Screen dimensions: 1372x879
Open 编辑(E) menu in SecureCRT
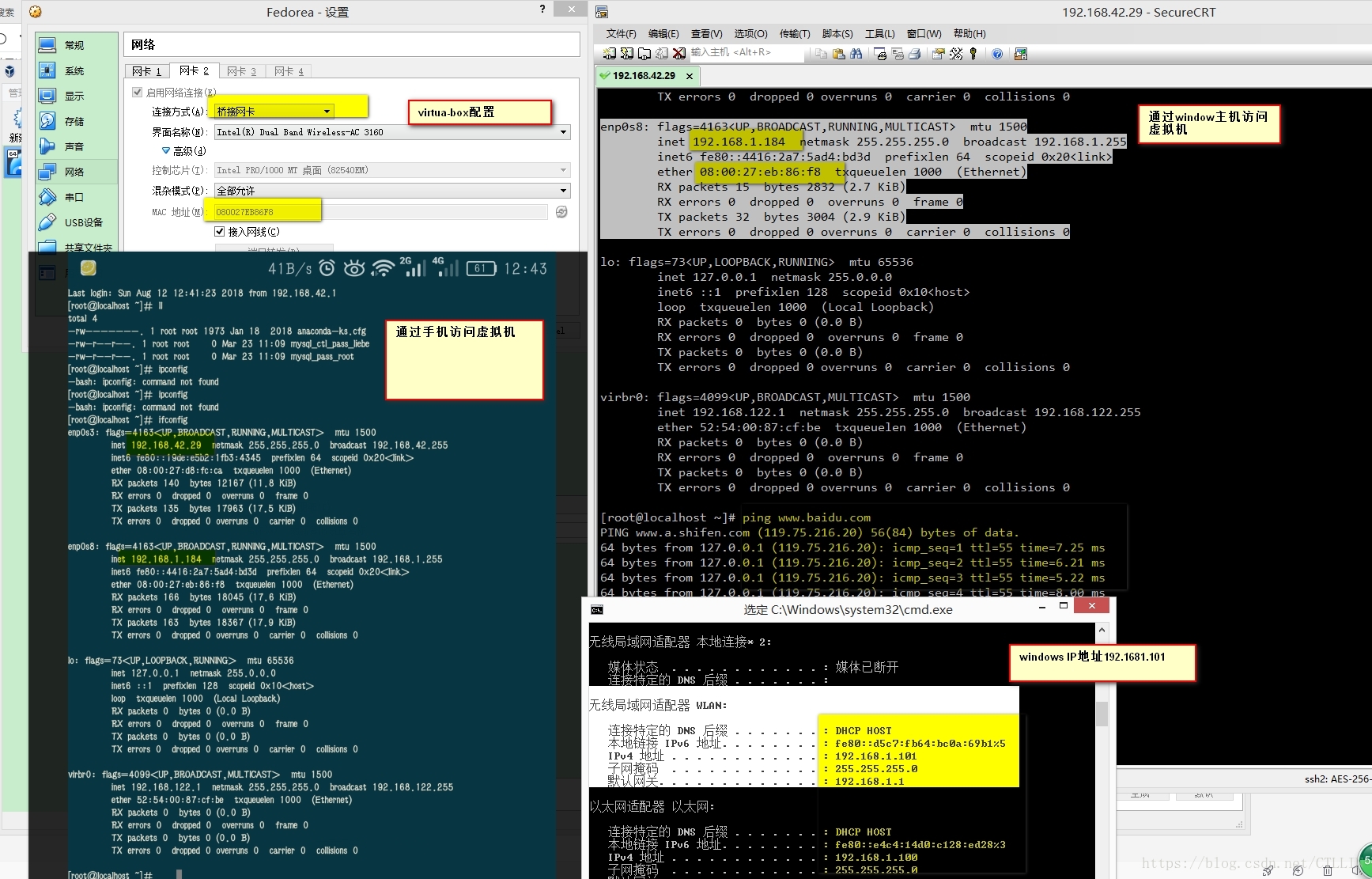(663, 33)
